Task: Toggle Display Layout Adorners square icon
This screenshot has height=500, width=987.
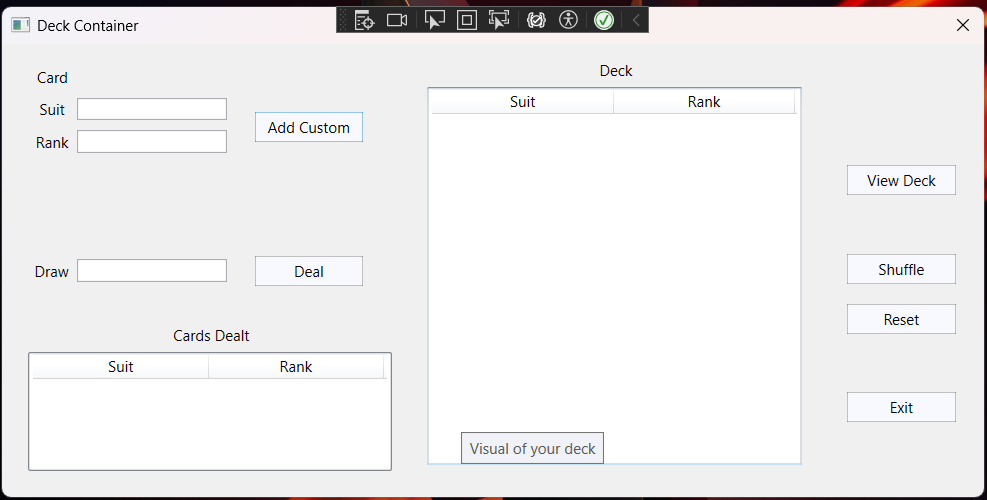Action: pos(467,20)
